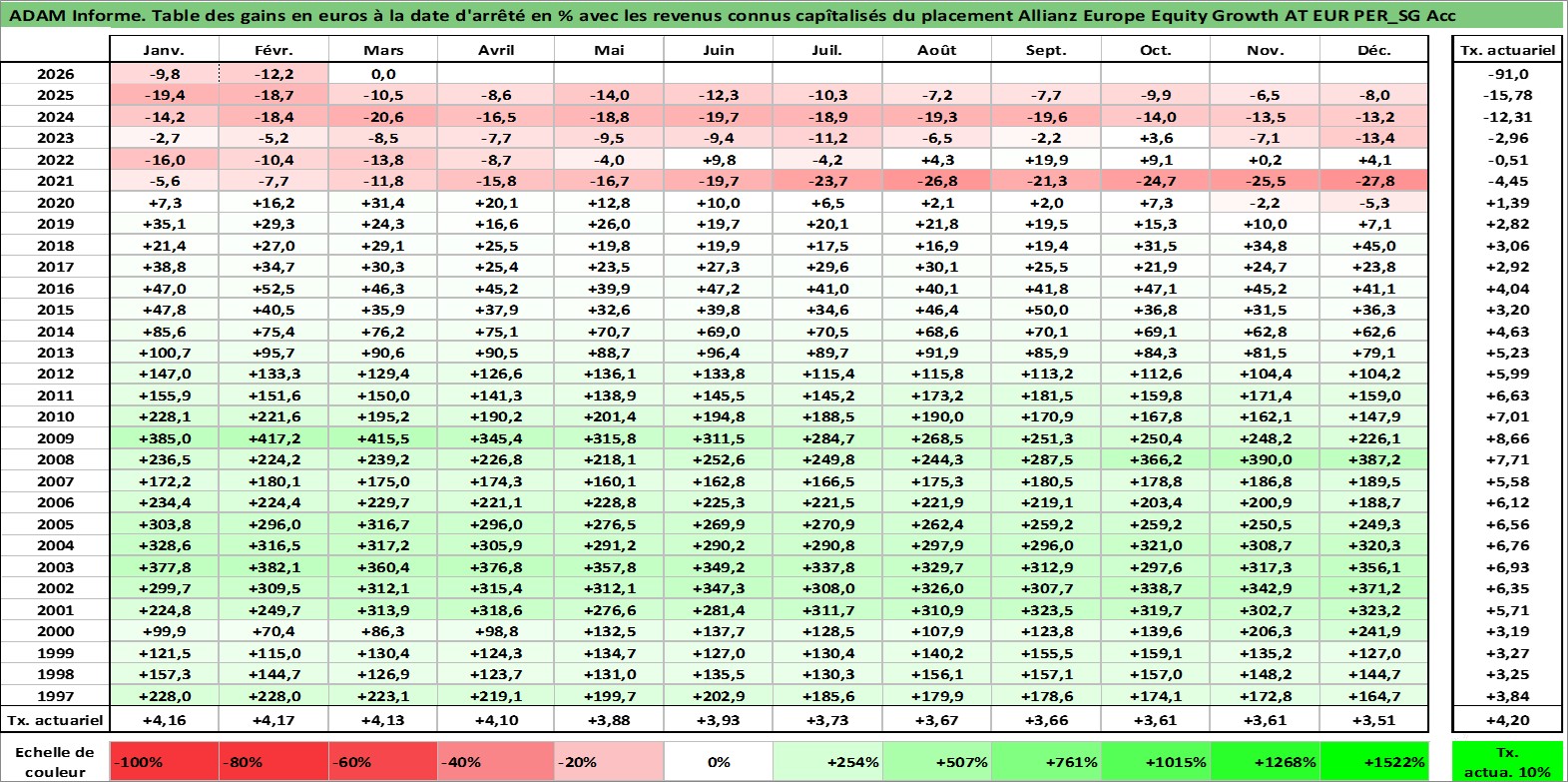Click the 'Echelle de couleur' label
The image size is (1568, 782).
[x=55, y=761]
